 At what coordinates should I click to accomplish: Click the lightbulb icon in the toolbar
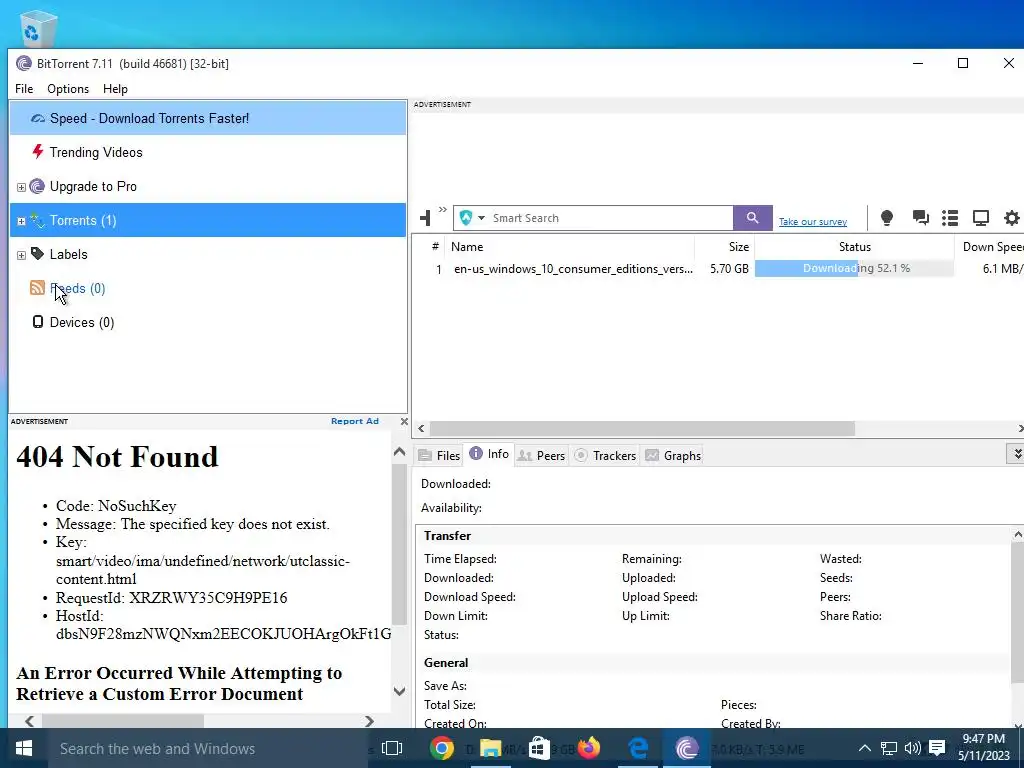point(886,217)
